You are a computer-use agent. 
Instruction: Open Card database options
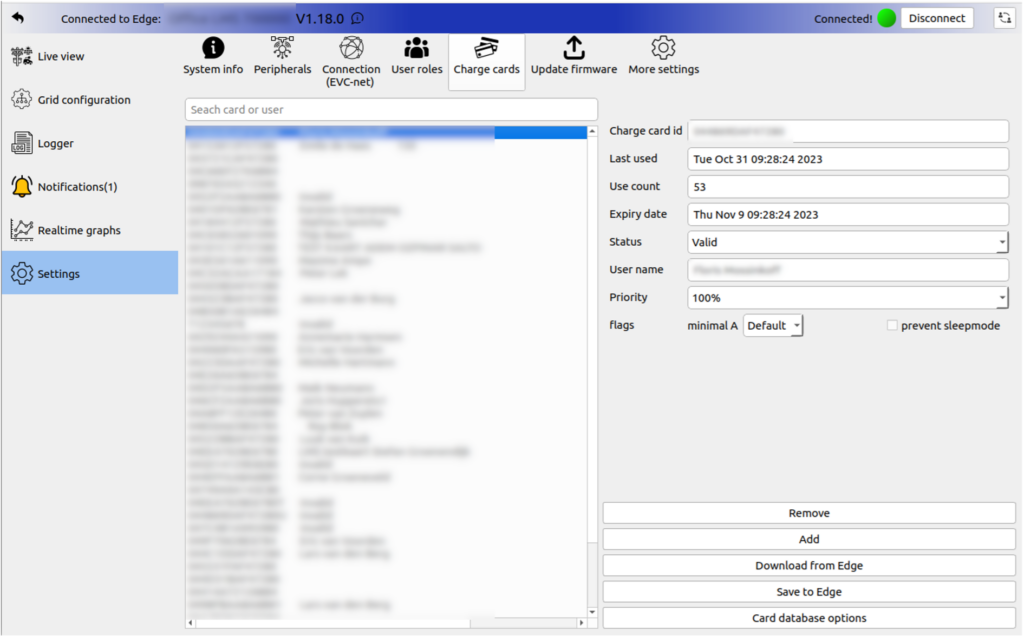(x=808, y=618)
